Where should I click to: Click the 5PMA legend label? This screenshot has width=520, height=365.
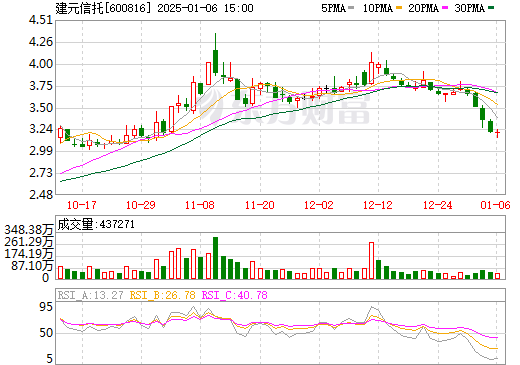pyautogui.click(x=333, y=8)
